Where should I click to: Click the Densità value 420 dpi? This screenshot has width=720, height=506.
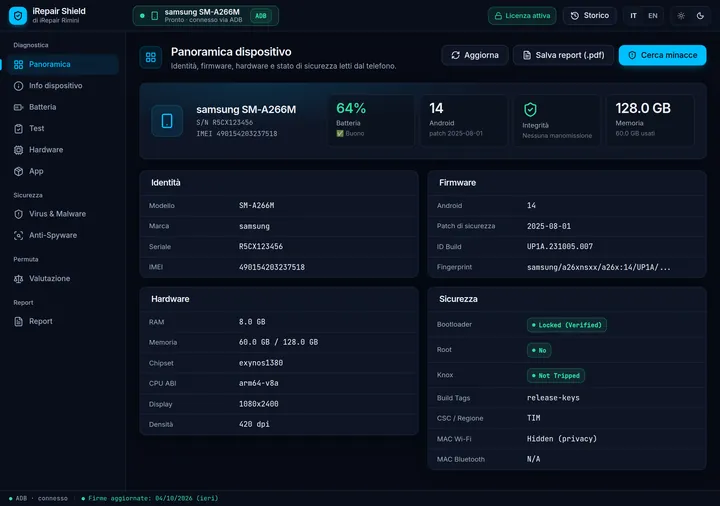[x=254, y=424]
